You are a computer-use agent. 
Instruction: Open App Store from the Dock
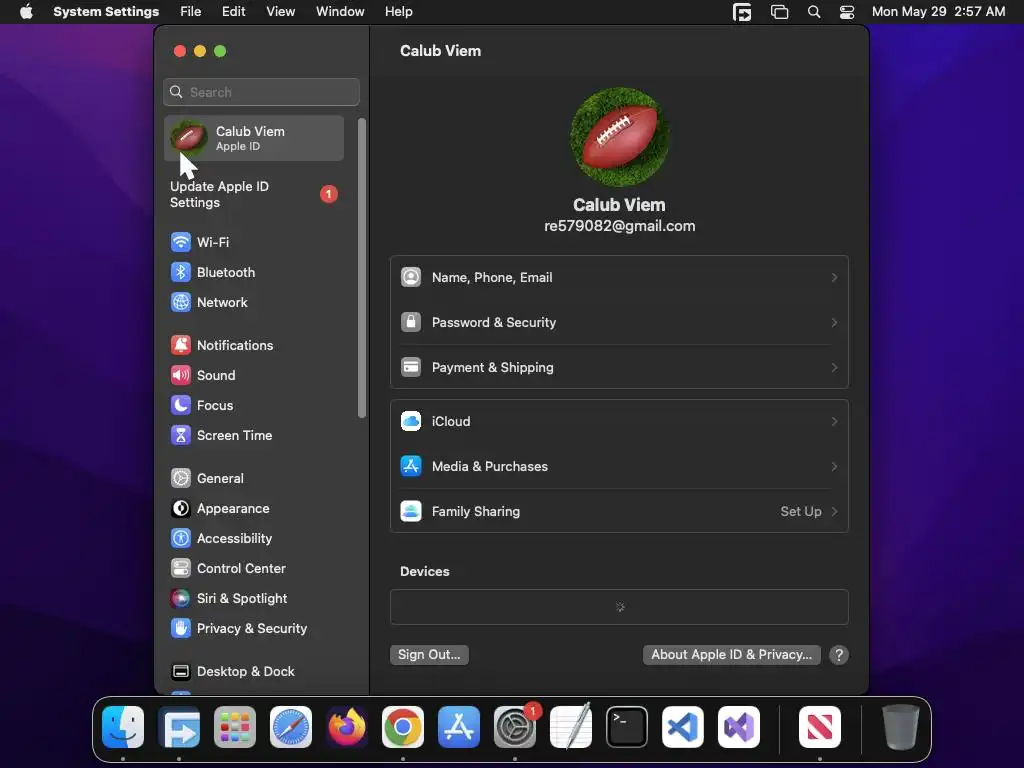(459, 727)
